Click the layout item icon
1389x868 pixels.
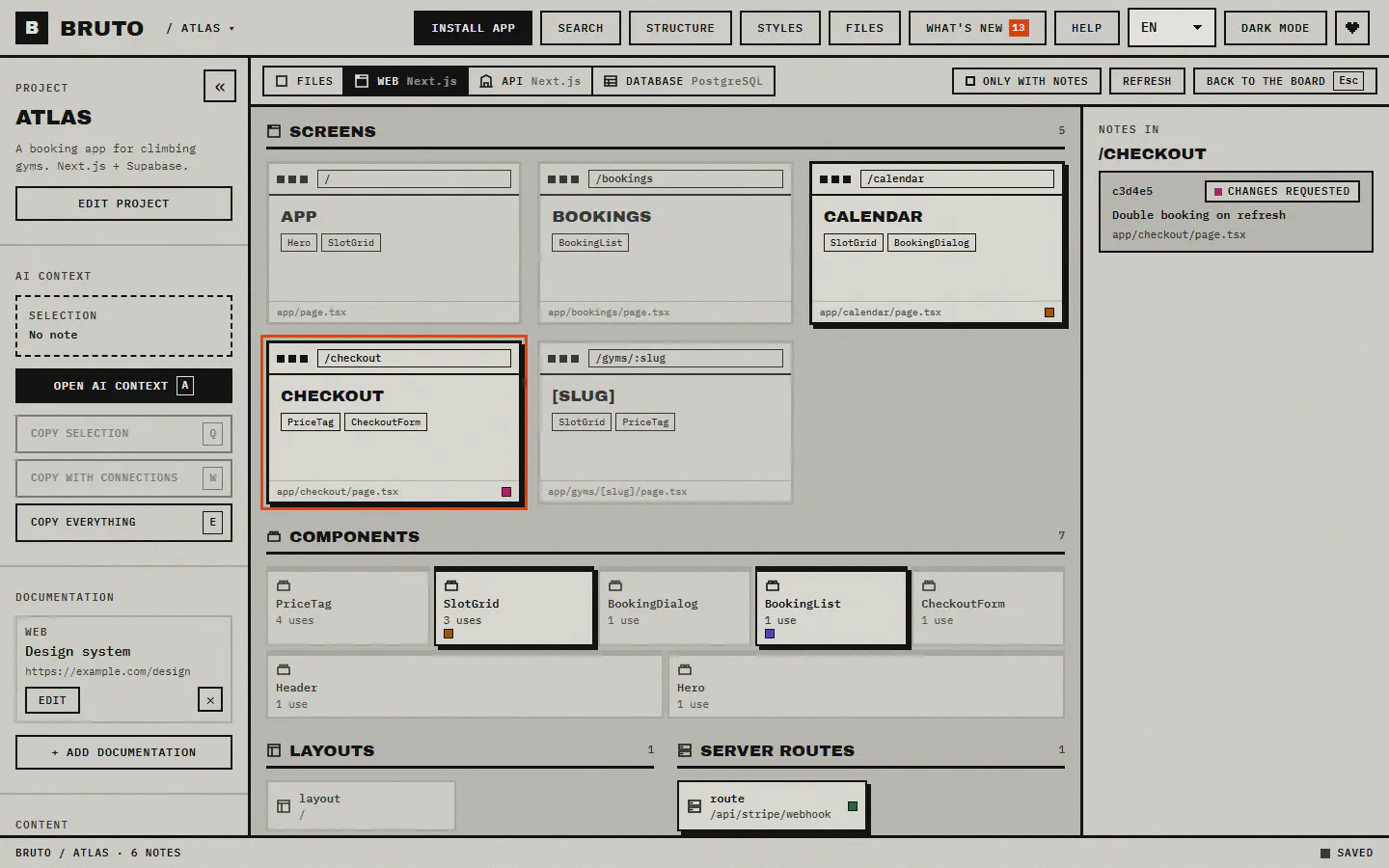pos(284,806)
